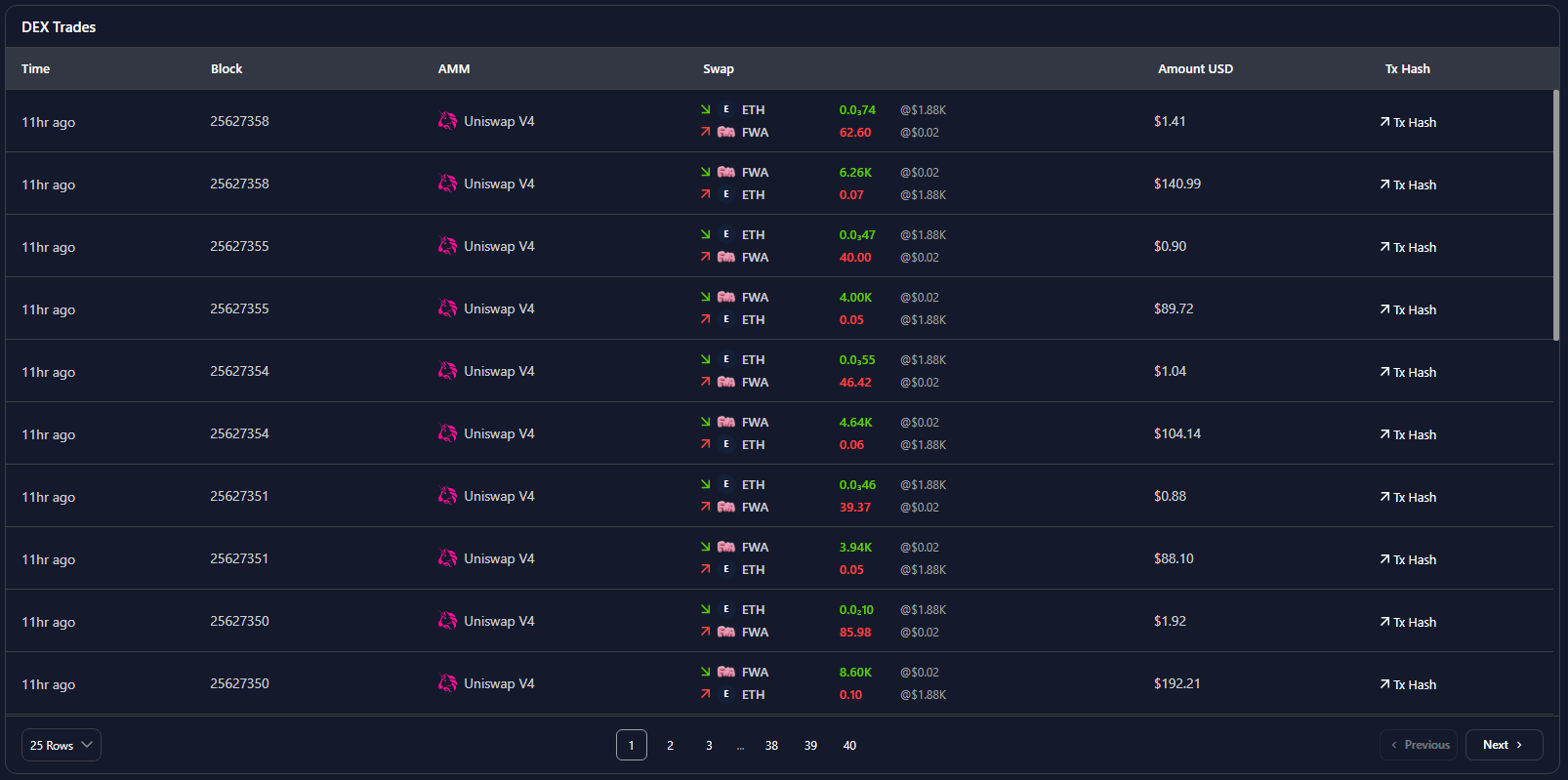1568x780 pixels.
Task: Click the $104.14 amount cell
Action: [1177, 433]
